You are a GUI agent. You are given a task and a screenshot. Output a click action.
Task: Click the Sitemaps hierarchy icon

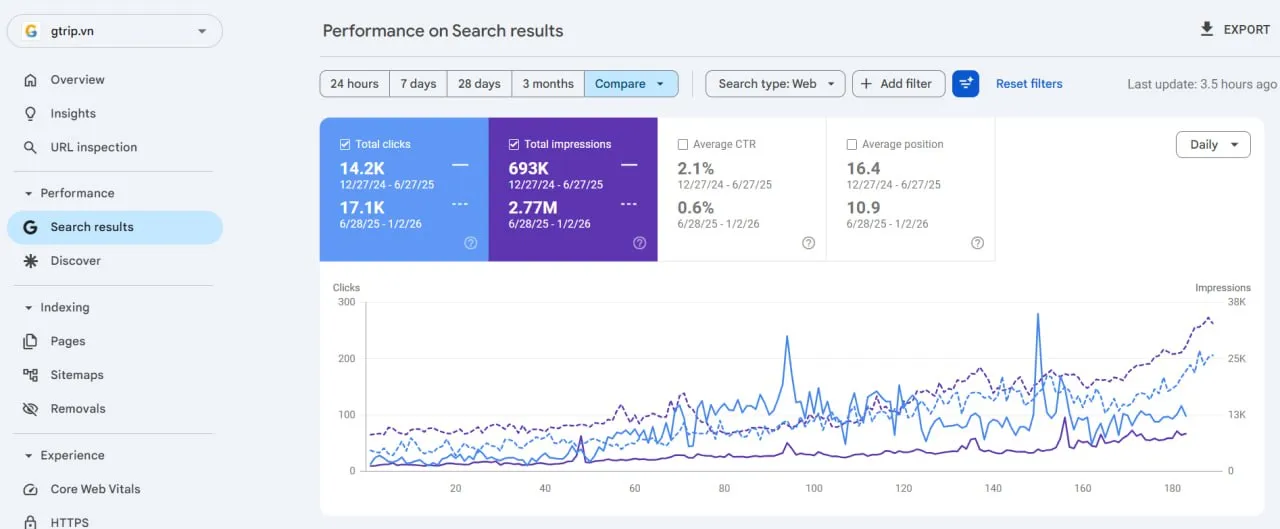30,375
